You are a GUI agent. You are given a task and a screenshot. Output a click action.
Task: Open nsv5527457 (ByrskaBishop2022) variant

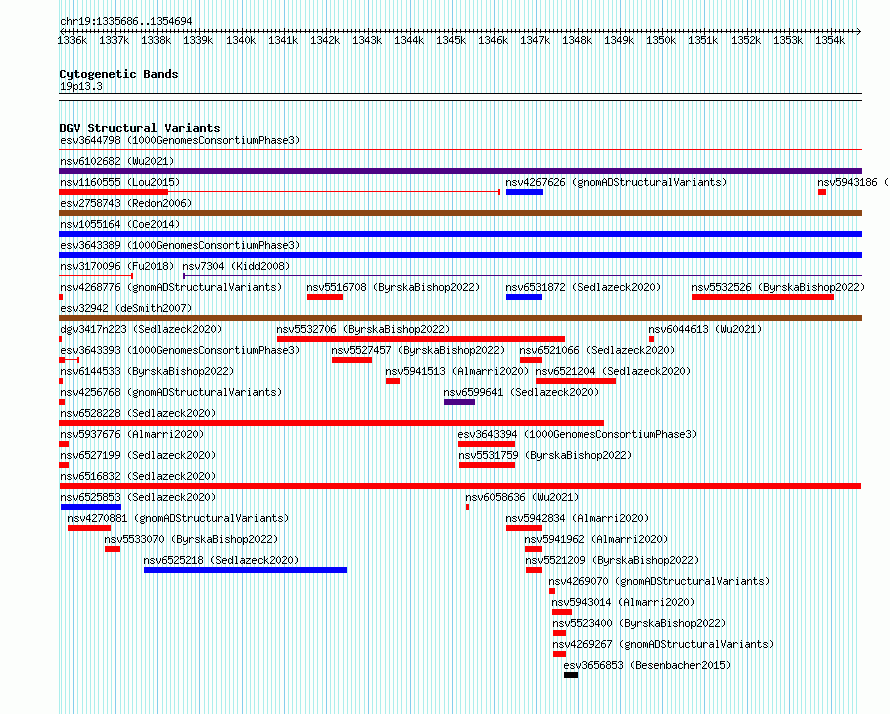coord(418,350)
